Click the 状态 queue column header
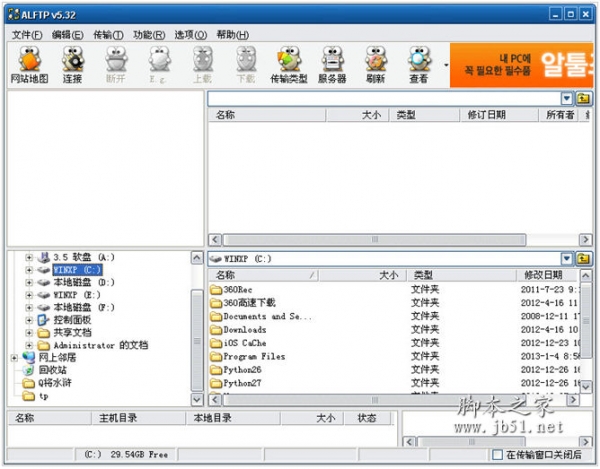This screenshot has width=600, height=469. pos(368,418)
